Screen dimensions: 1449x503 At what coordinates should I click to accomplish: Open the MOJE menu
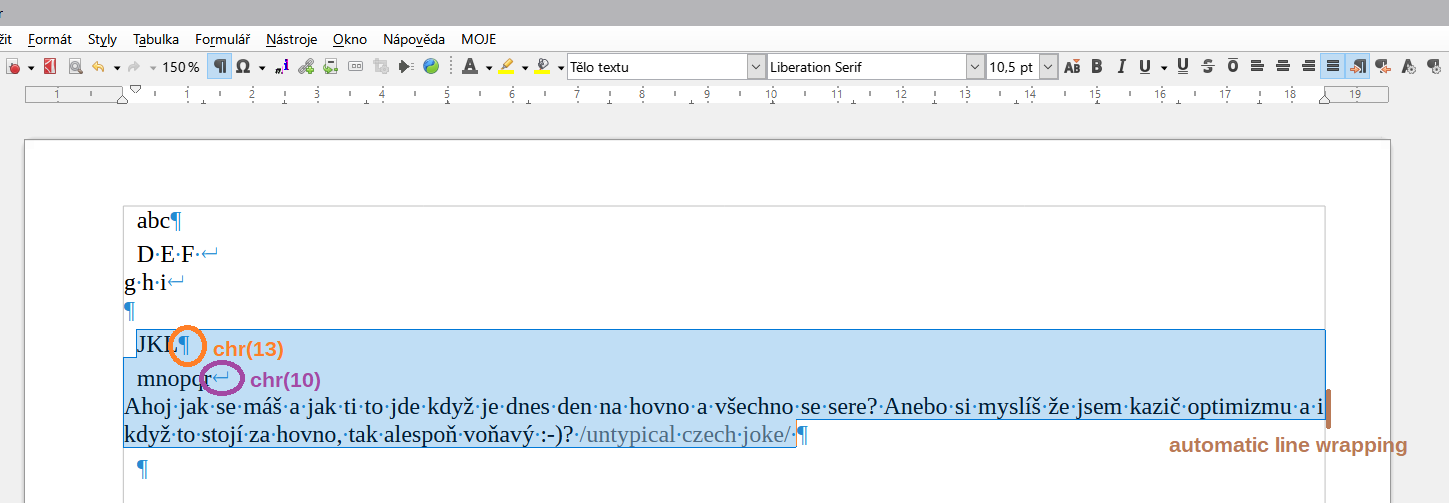coord(479,39)
